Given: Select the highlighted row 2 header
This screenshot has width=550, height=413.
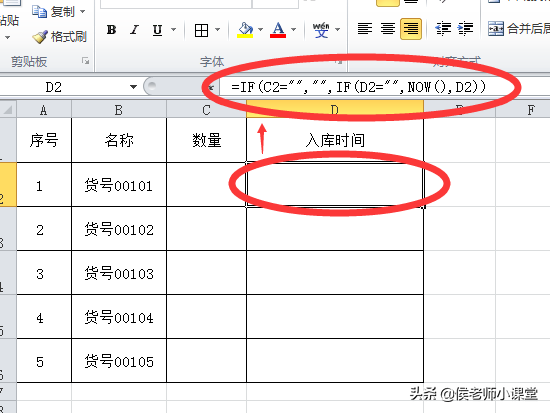Looking at the screenshot, I should [x=8, y=185].
